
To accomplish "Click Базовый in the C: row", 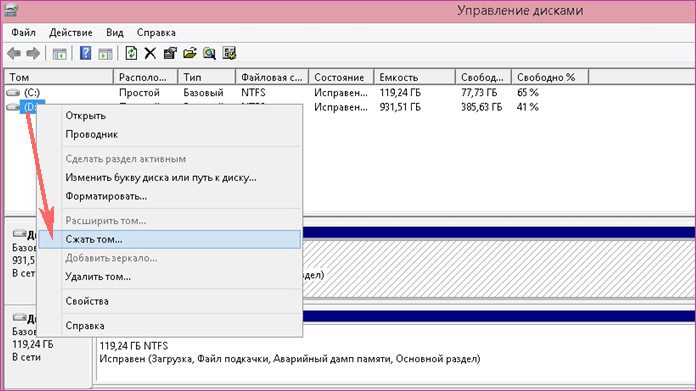I will (x=203, y=93).
